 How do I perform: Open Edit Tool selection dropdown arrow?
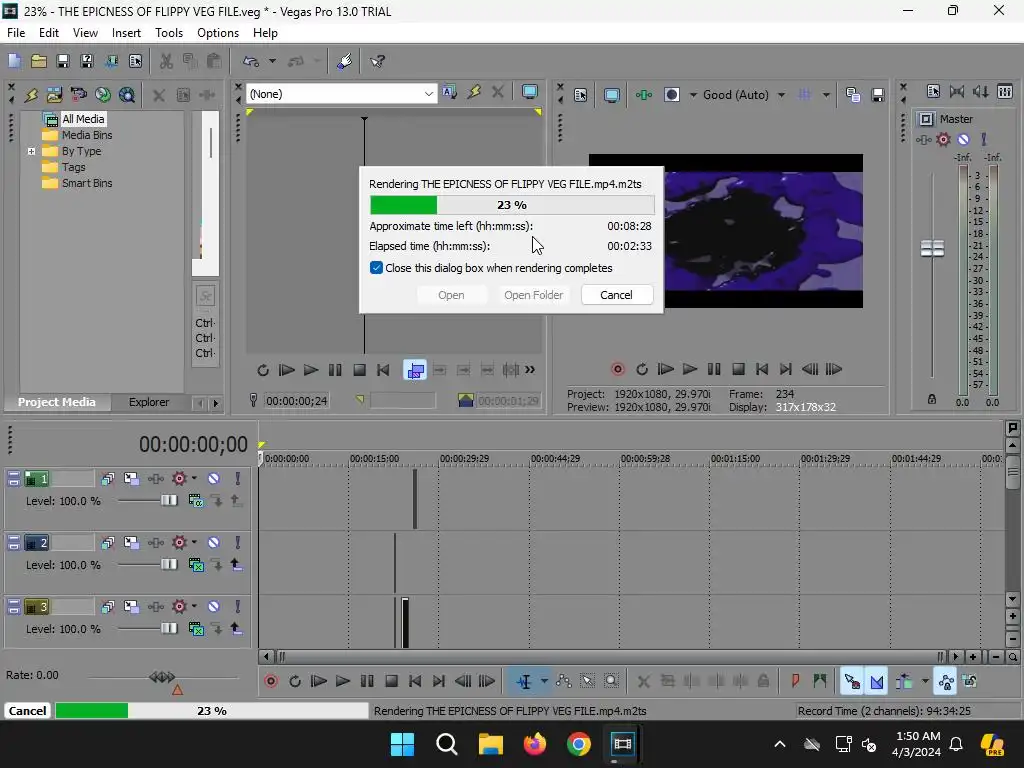544,681
